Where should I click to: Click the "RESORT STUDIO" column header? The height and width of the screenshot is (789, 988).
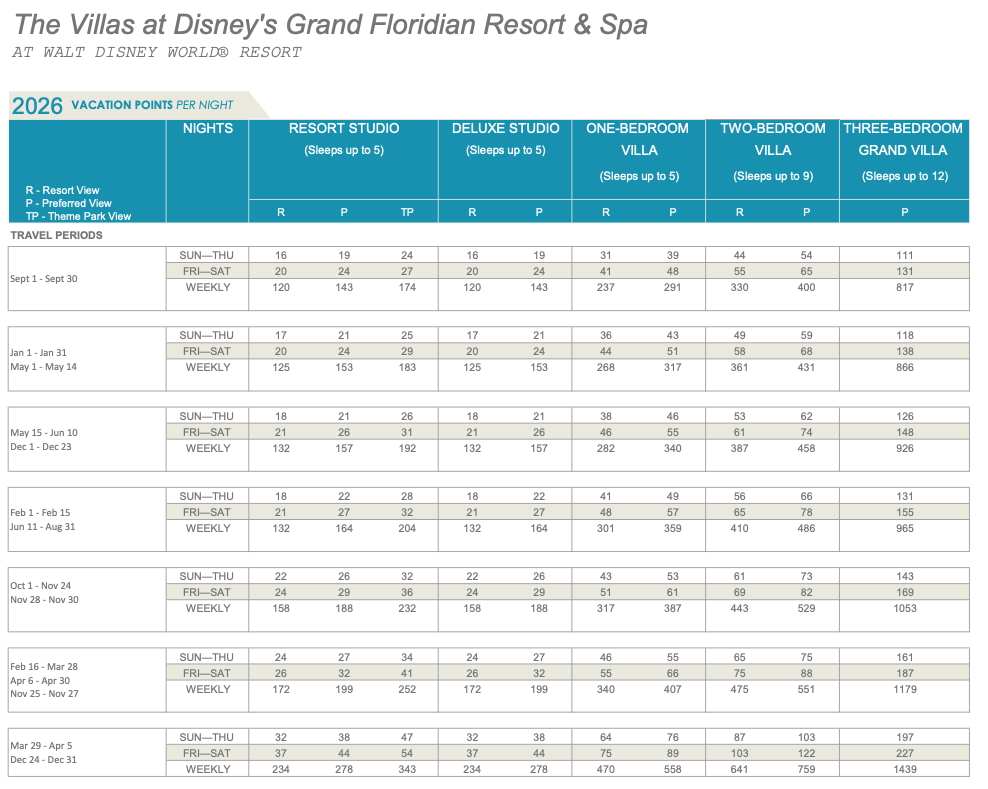(344, 129)
